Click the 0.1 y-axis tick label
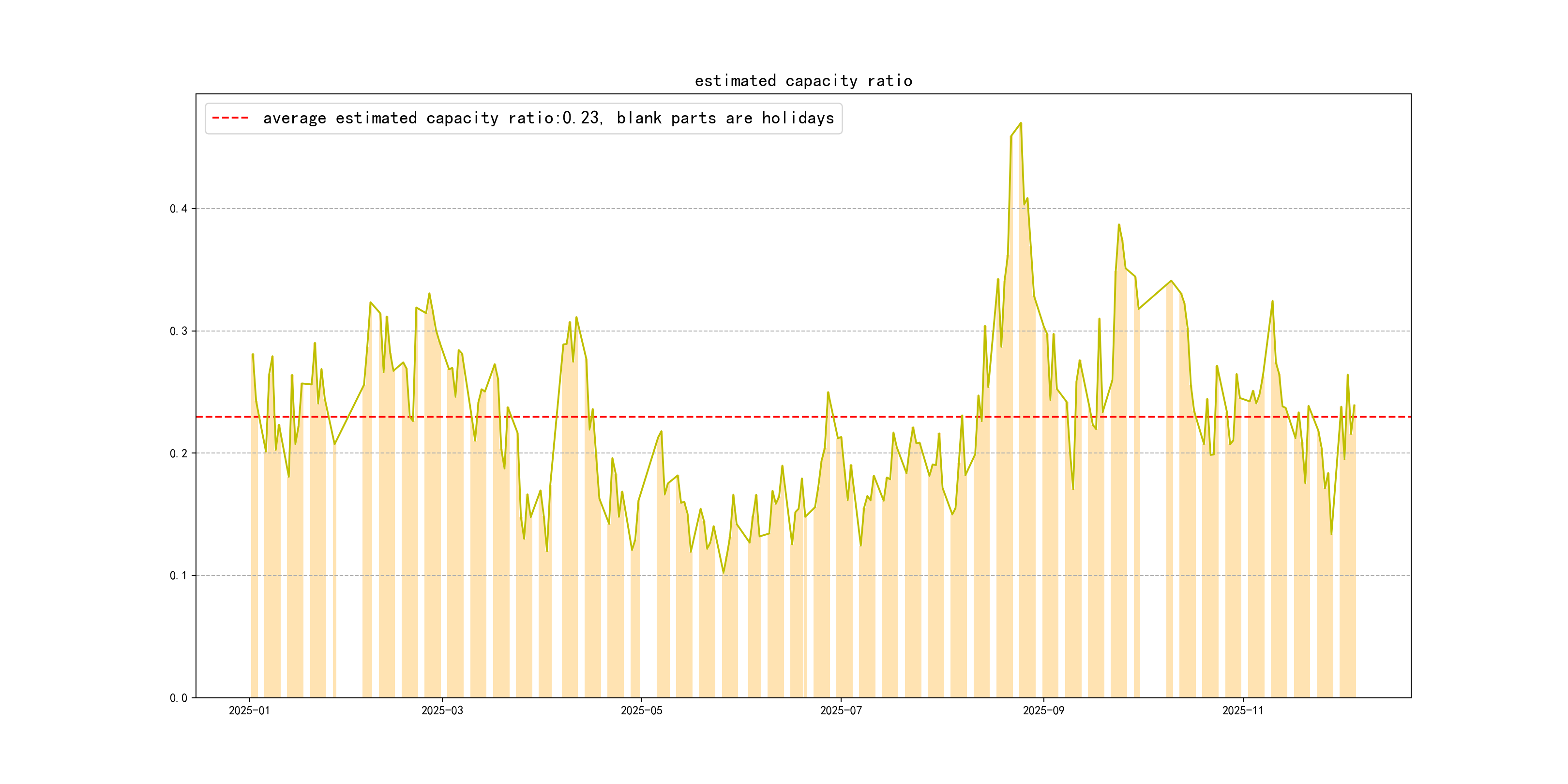The image size is (1568, 784). click(x=179, y=576)
